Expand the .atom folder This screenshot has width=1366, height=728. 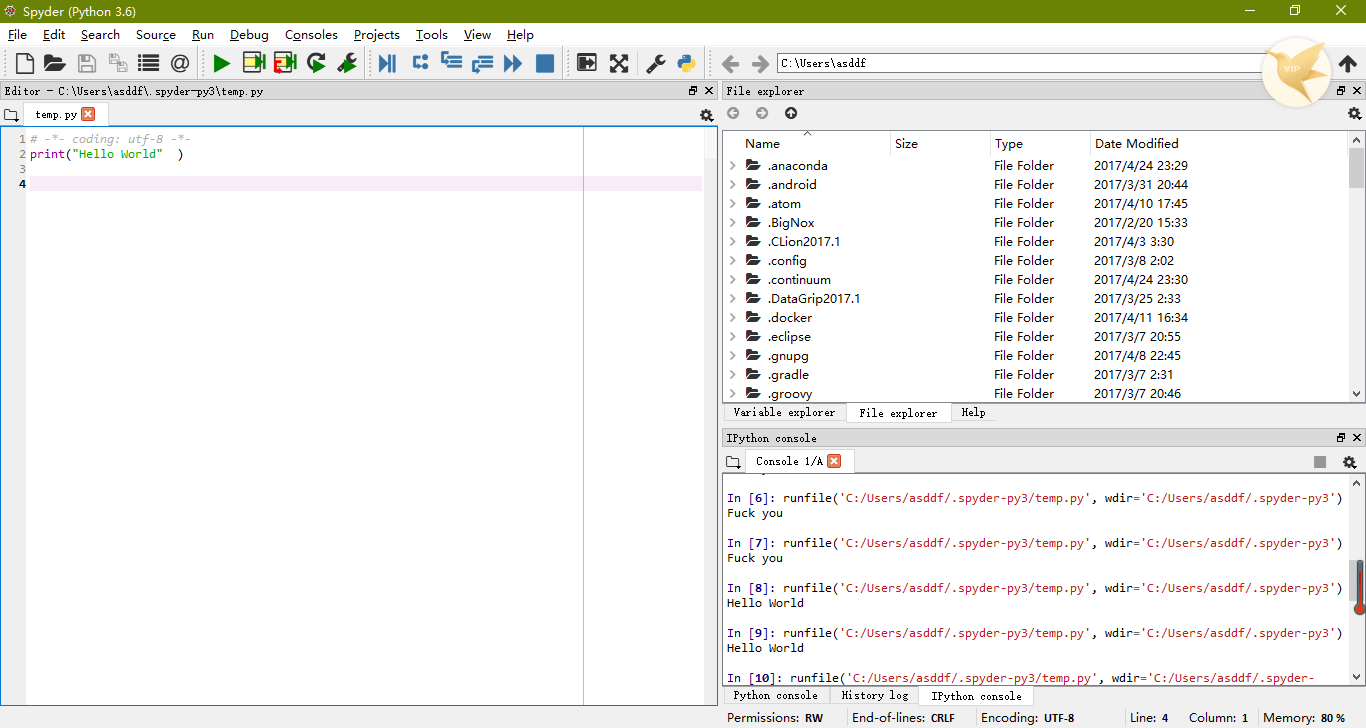click(732, 204)
